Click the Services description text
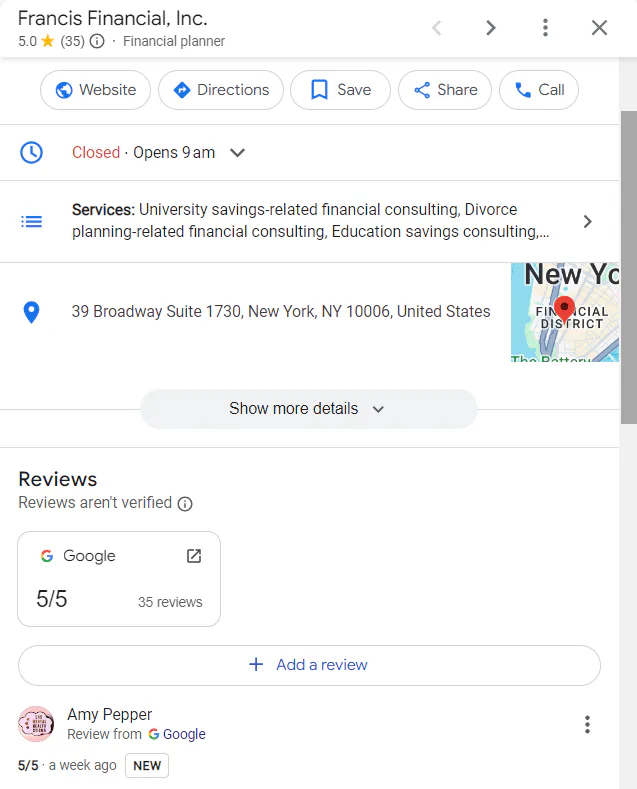This screenshot has height=789, width=637. (x=310, y=220)
